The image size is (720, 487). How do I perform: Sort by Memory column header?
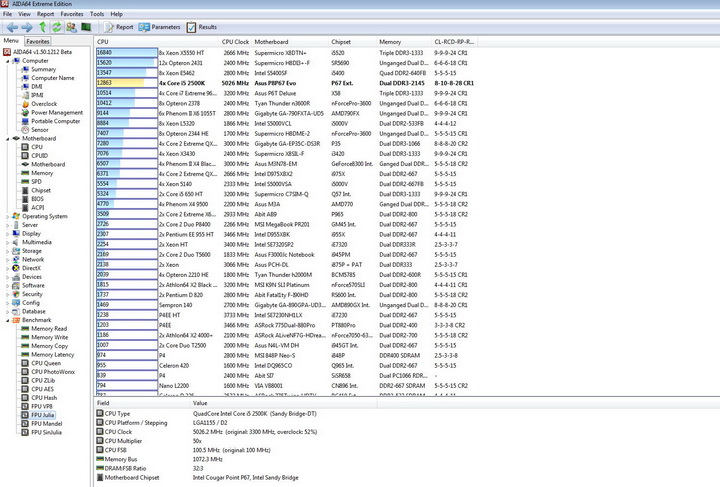click(x=404, y=42)
